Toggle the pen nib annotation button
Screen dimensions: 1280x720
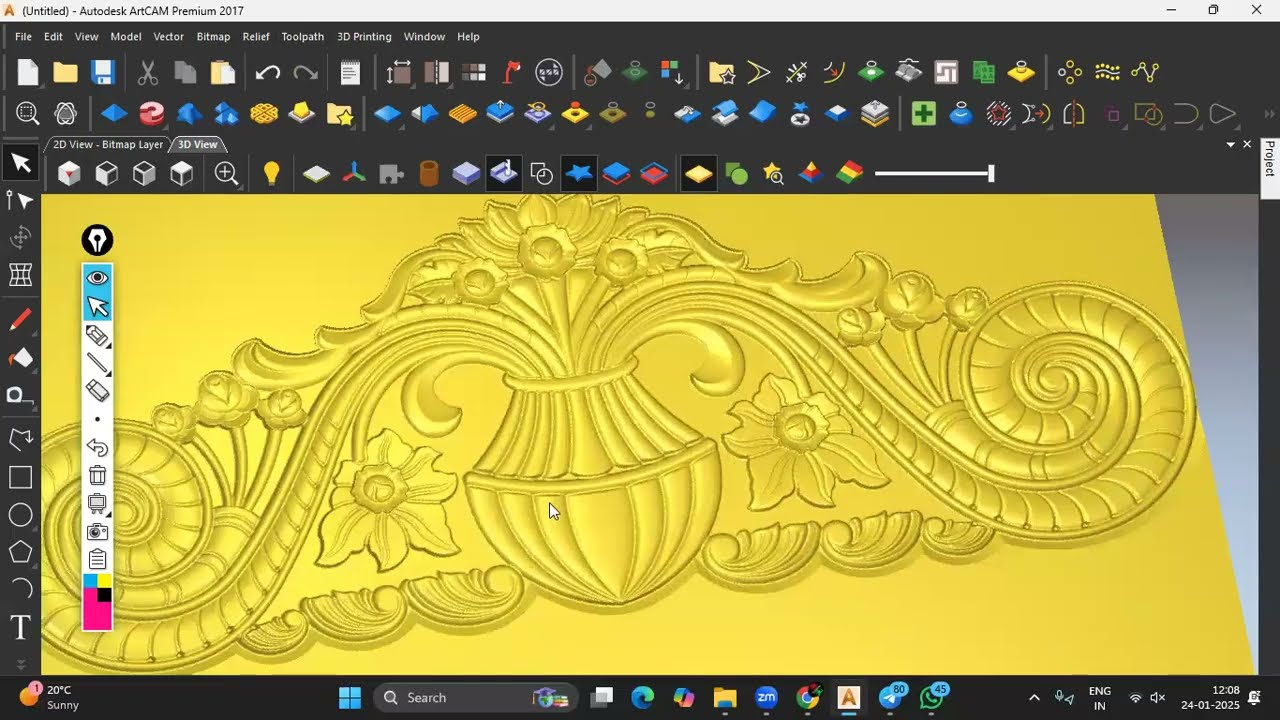(97, 240)
